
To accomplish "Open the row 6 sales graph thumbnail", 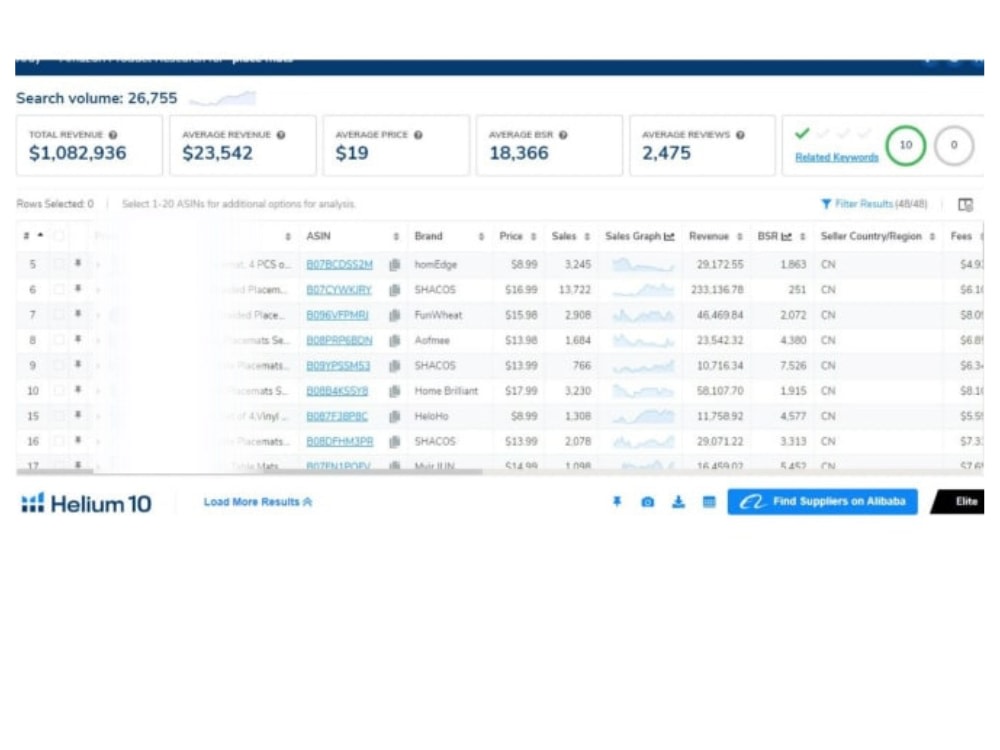I will [643, 290].
